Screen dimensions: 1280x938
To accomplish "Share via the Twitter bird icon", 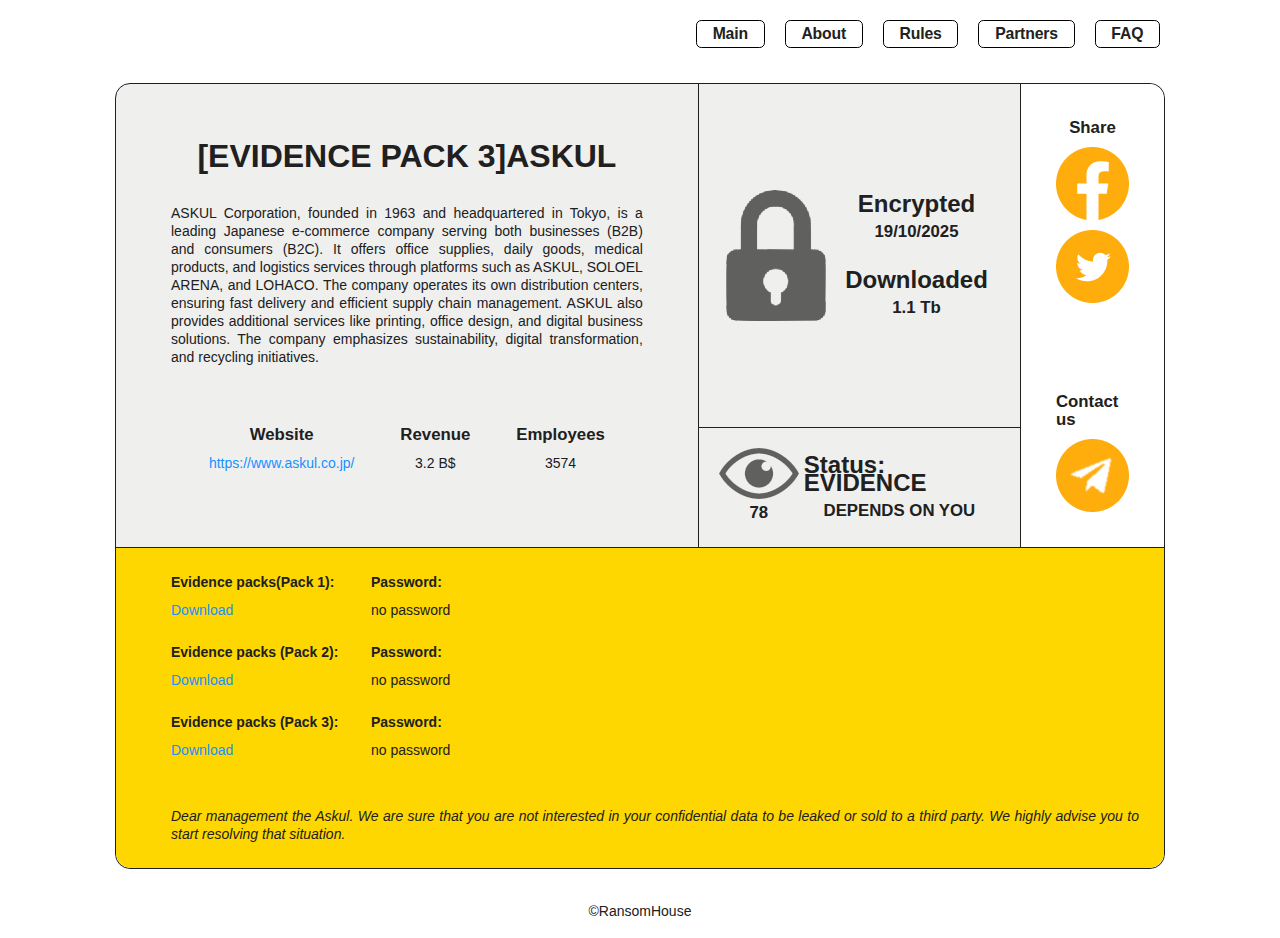I will point(1092,267).
